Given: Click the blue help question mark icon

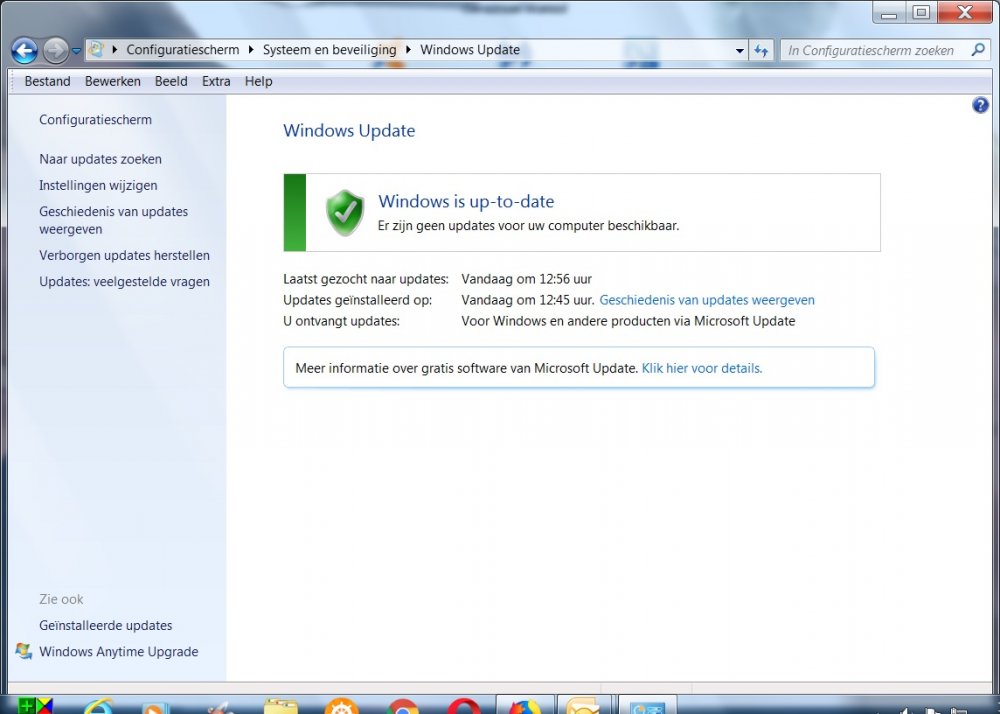Looking at the screenshot, I should point(980,105).
